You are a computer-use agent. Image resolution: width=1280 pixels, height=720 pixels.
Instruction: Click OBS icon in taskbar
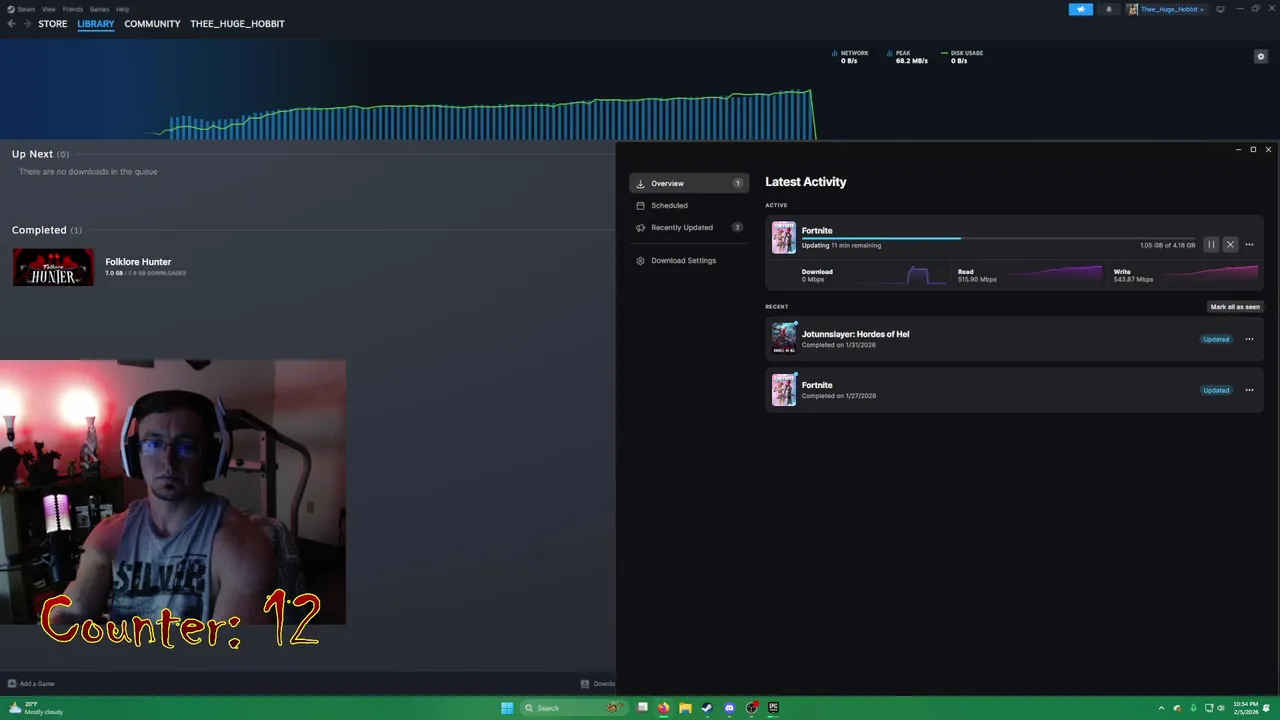point(751,708)
